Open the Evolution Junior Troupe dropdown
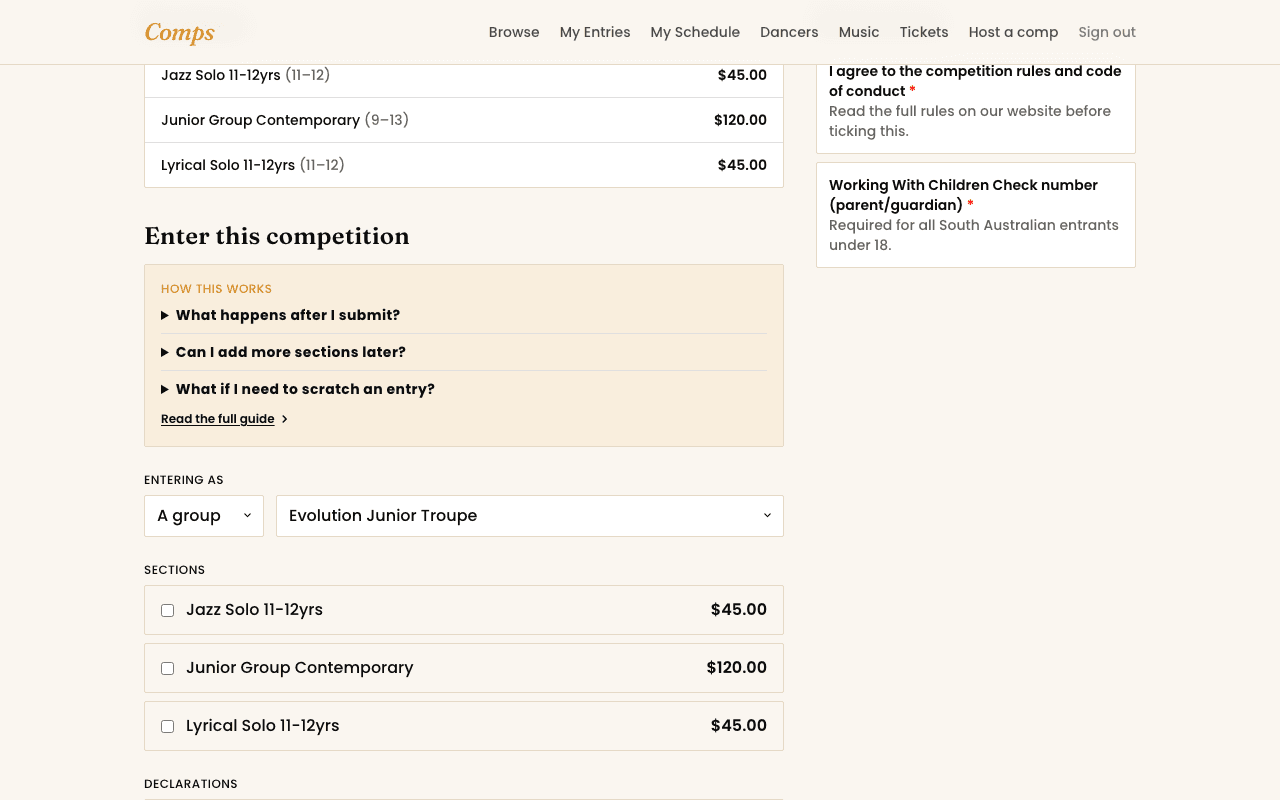Viewport: 1280px width, 800px height. click(x=530, y=516)
